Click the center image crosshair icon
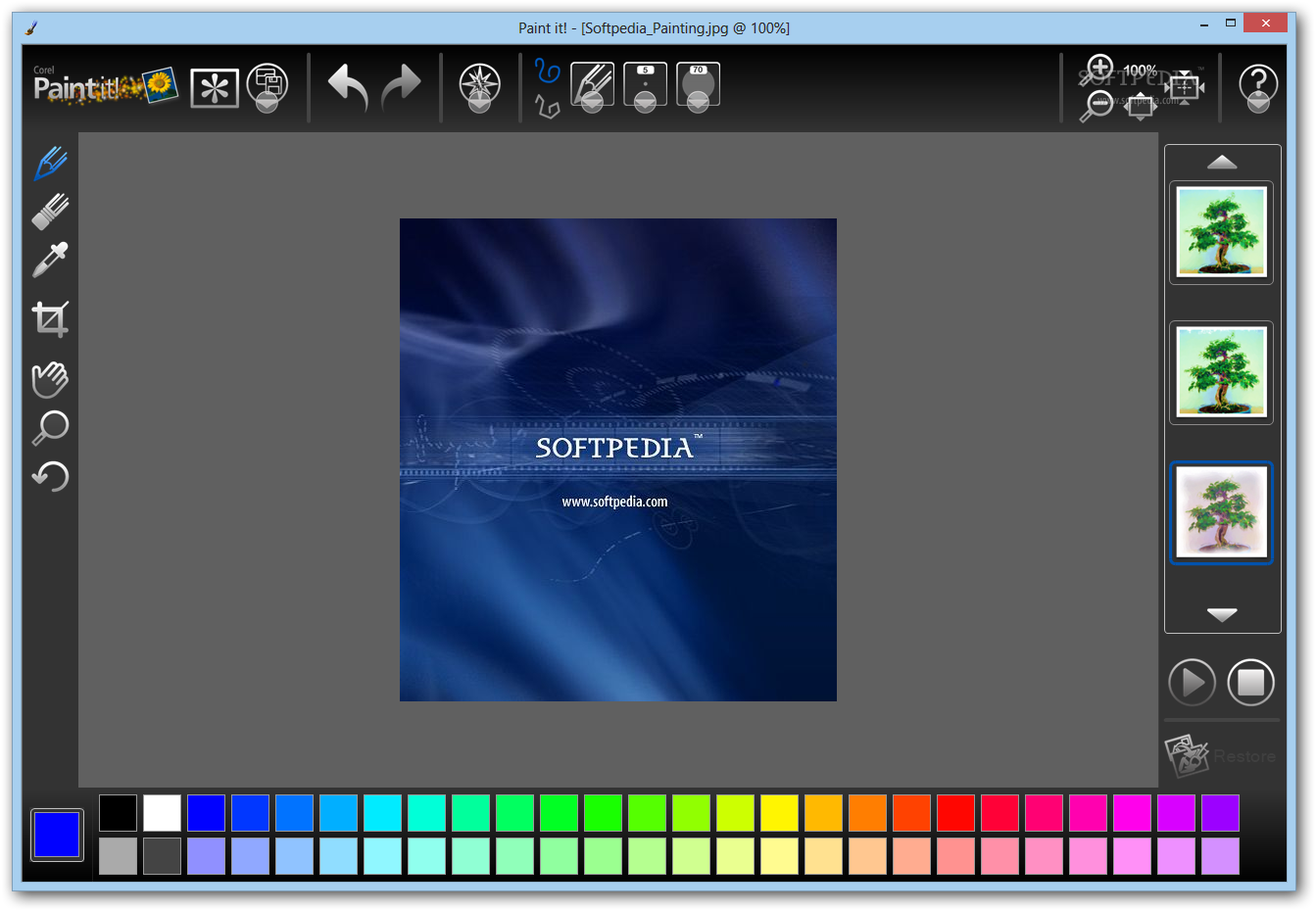This screenshot has width=1316, height=911. click(x=1185, y=87)
